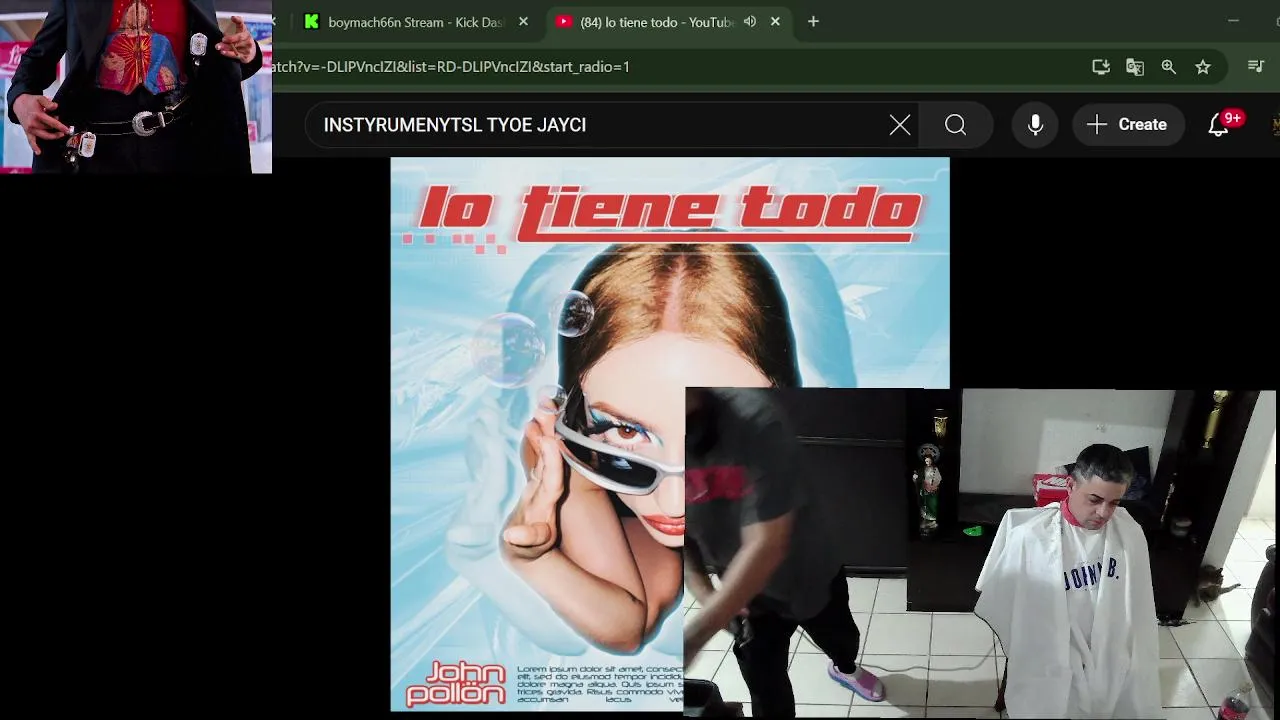
Task: Open the media control icon in toolbar
Action: [x=1256, y=67]
